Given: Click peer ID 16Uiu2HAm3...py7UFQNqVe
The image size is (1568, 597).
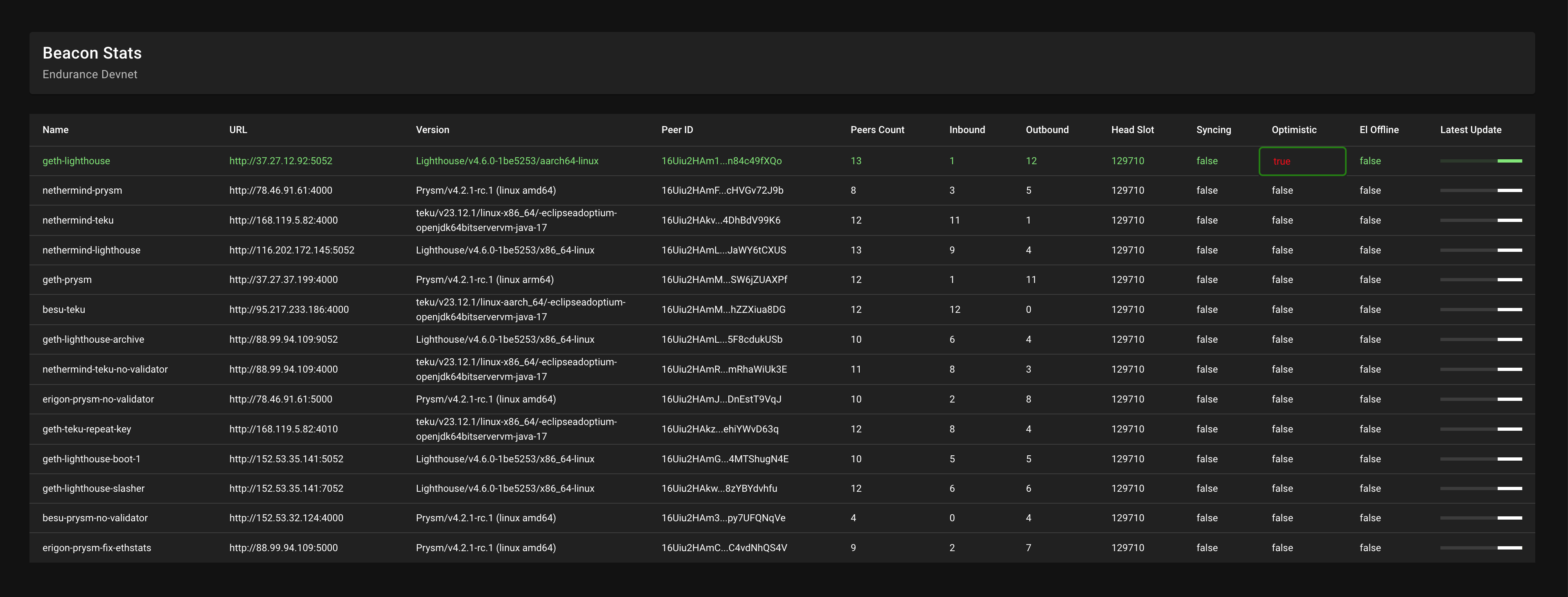Looking at the screenshot, I should (724, 518).
